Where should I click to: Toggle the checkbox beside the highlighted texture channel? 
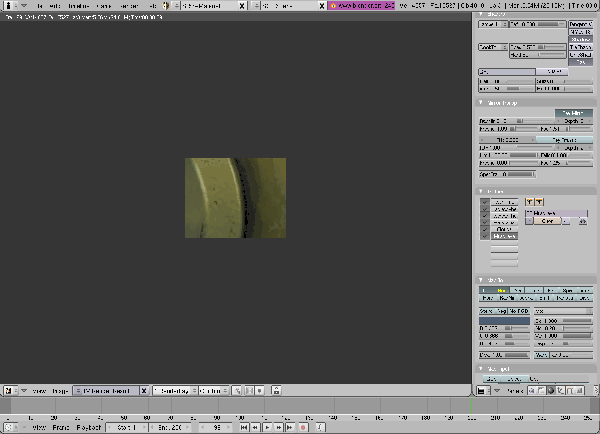[x=485, y=236]
